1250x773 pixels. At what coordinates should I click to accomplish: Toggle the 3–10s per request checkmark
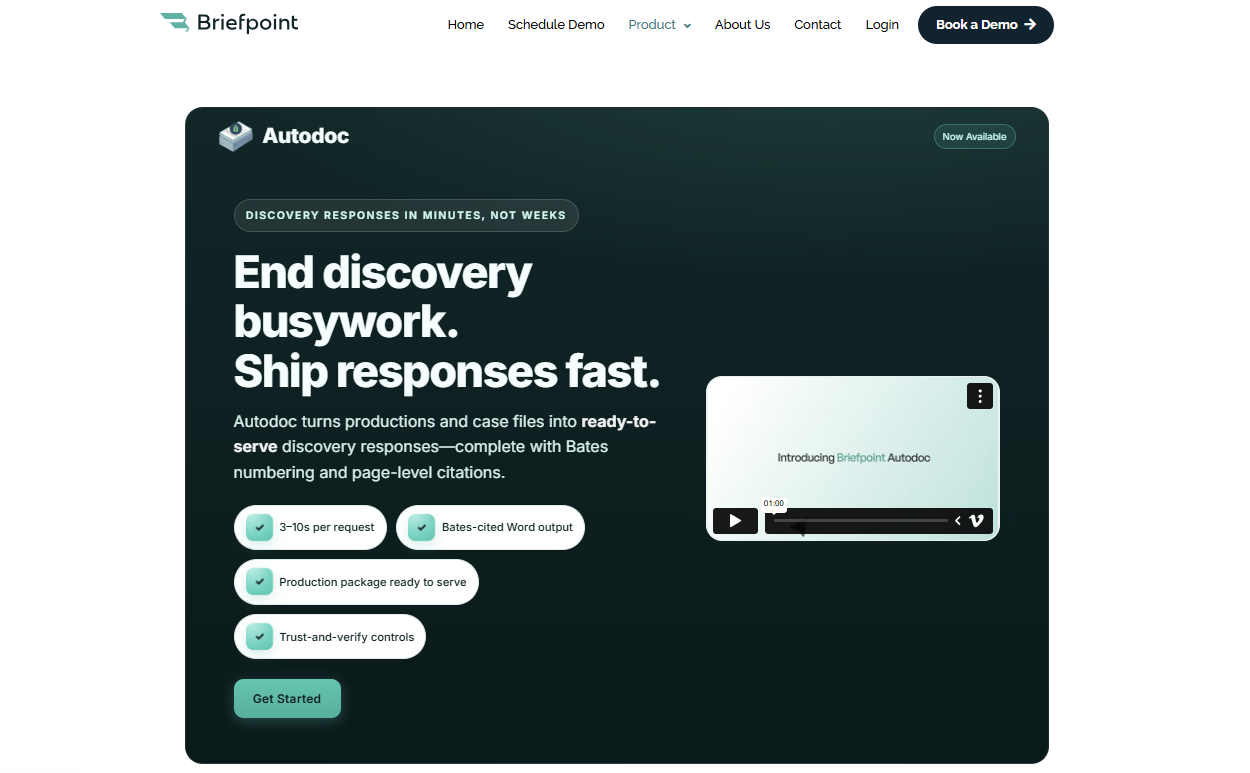(260, 527)
